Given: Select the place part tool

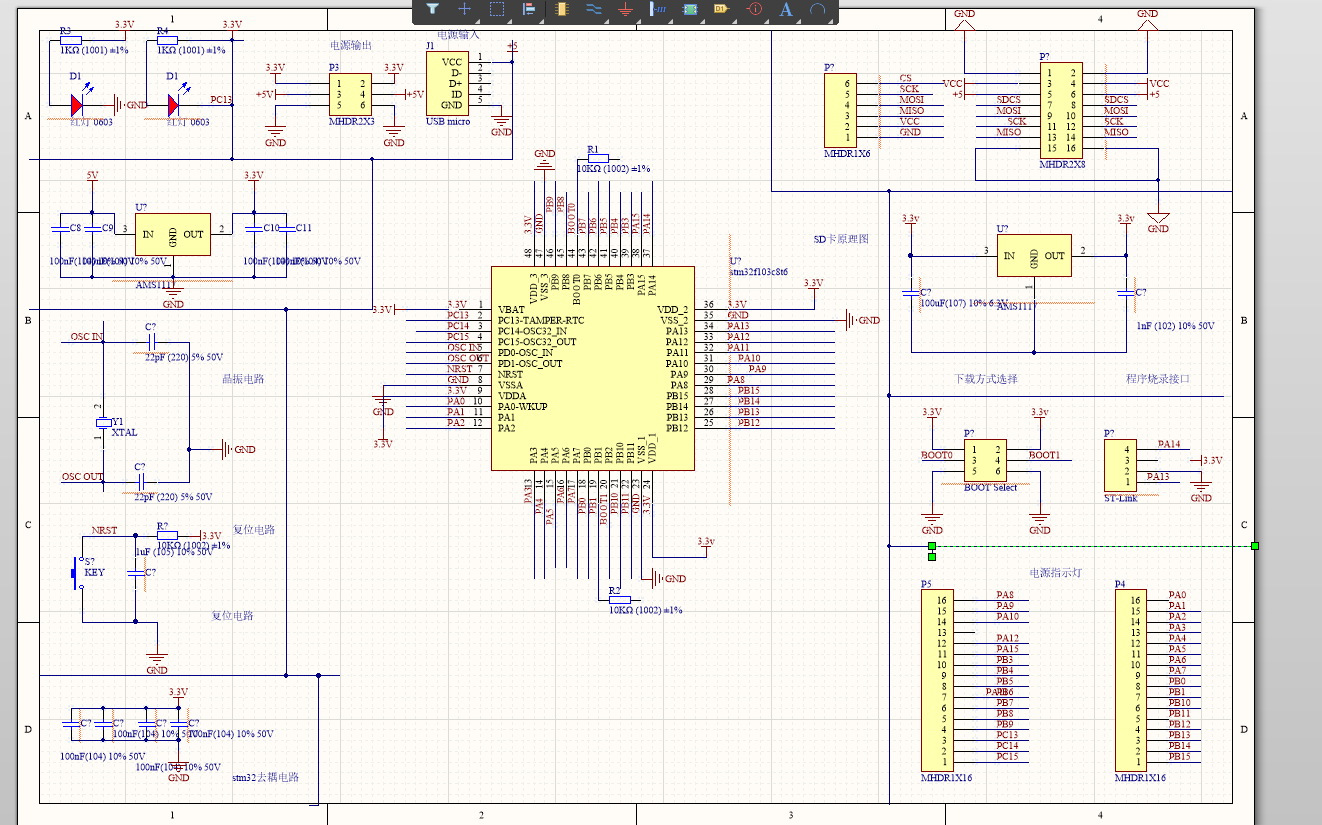Looking at the screenshot, I should [x=563, y=9].
